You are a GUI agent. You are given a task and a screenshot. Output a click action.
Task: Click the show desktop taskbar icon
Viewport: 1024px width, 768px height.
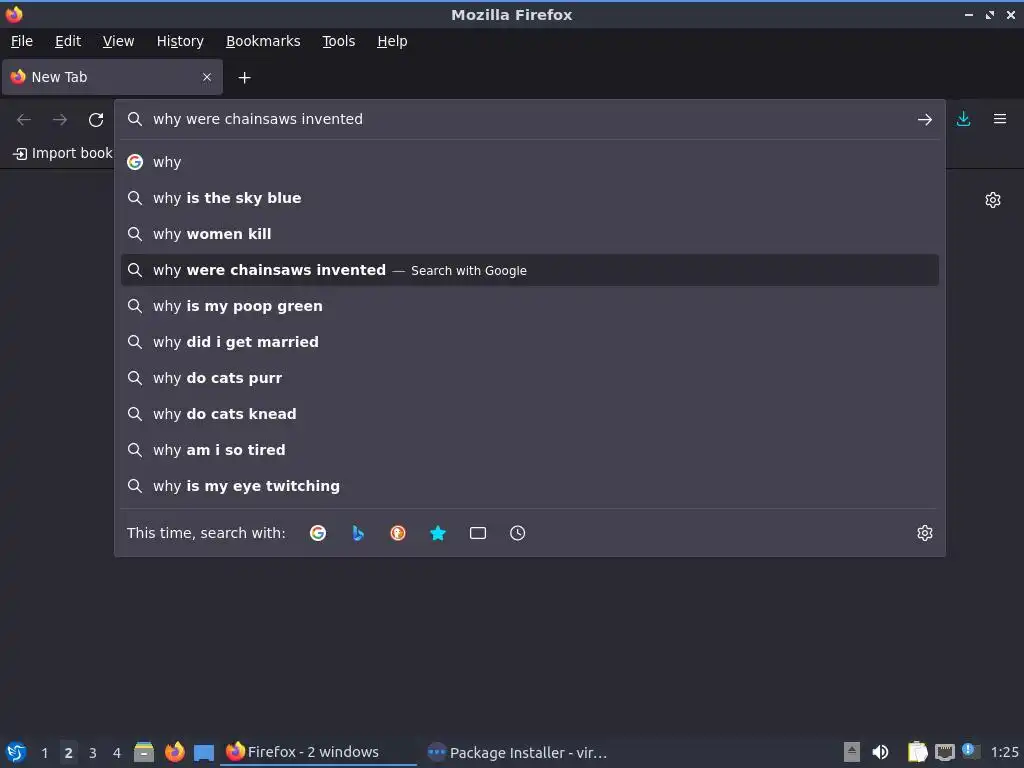tap(204, 752)
